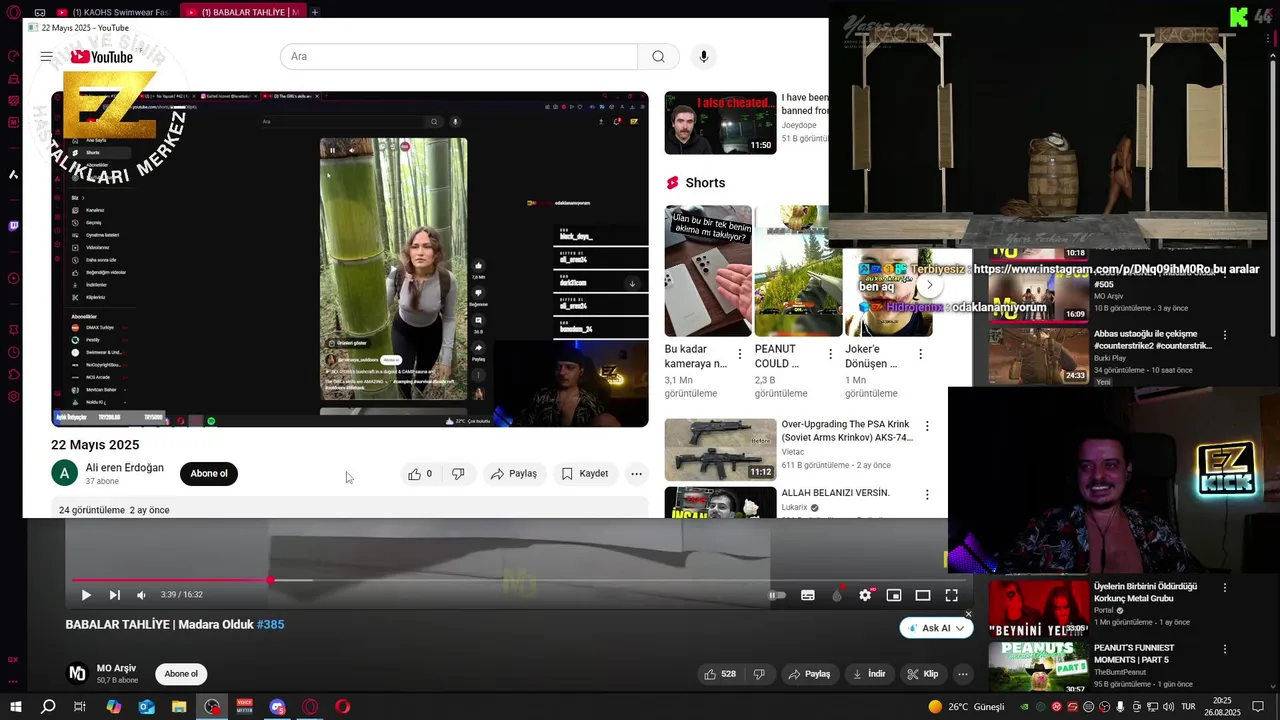Viewport: 1280px width, 720px height.
Task: Open options for Bu kadar kameraya short
Action: tap(740, 354)
